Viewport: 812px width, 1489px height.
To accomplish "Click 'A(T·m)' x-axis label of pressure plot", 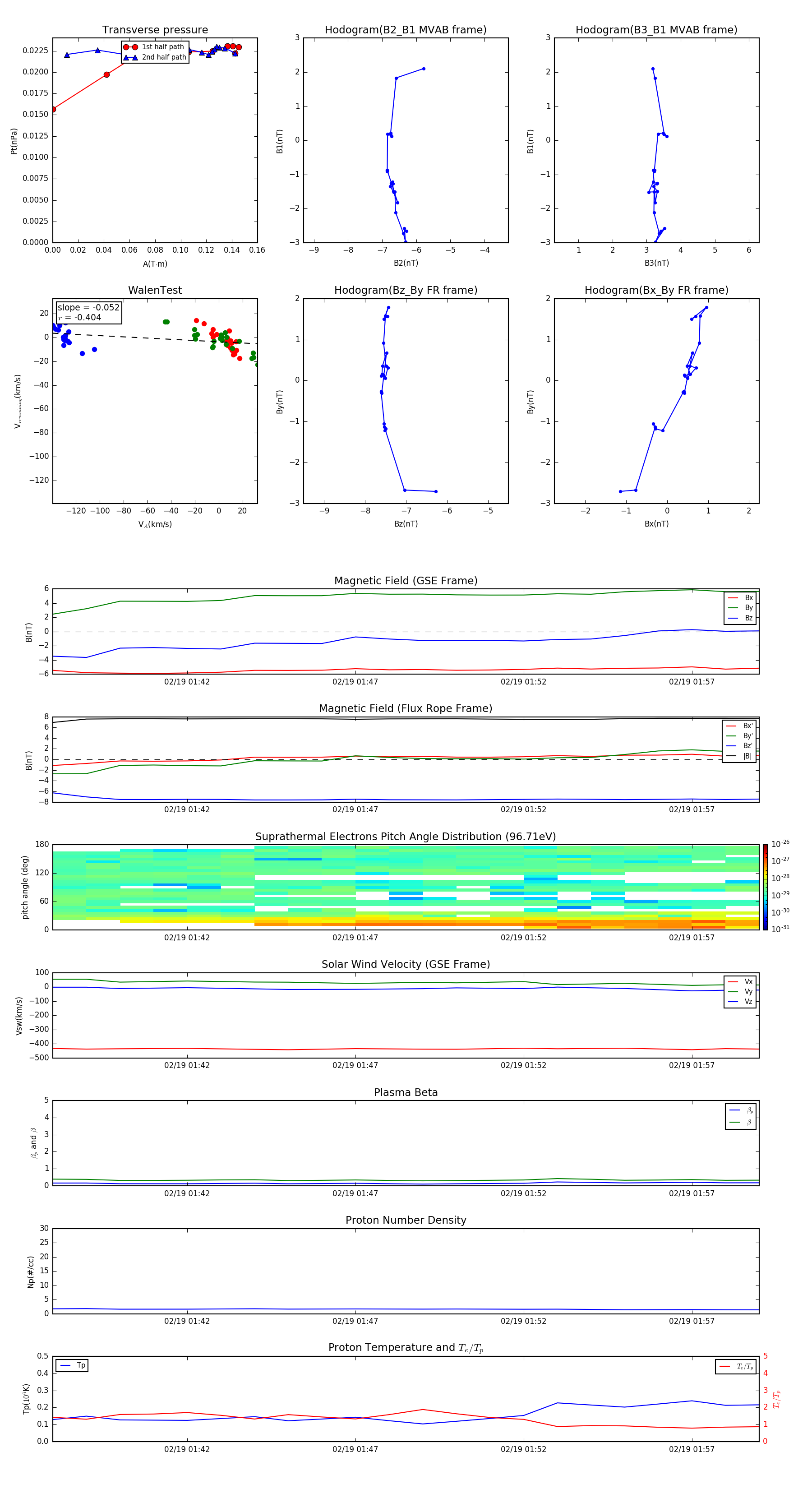I will pyautogui.click(x=155, y=264).
